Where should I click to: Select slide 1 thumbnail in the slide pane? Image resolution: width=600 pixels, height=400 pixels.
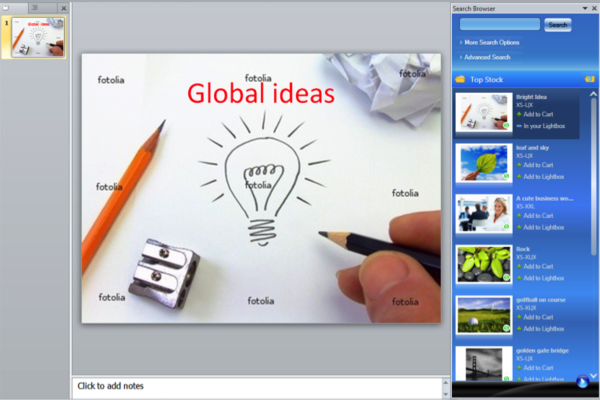[38, 37]
